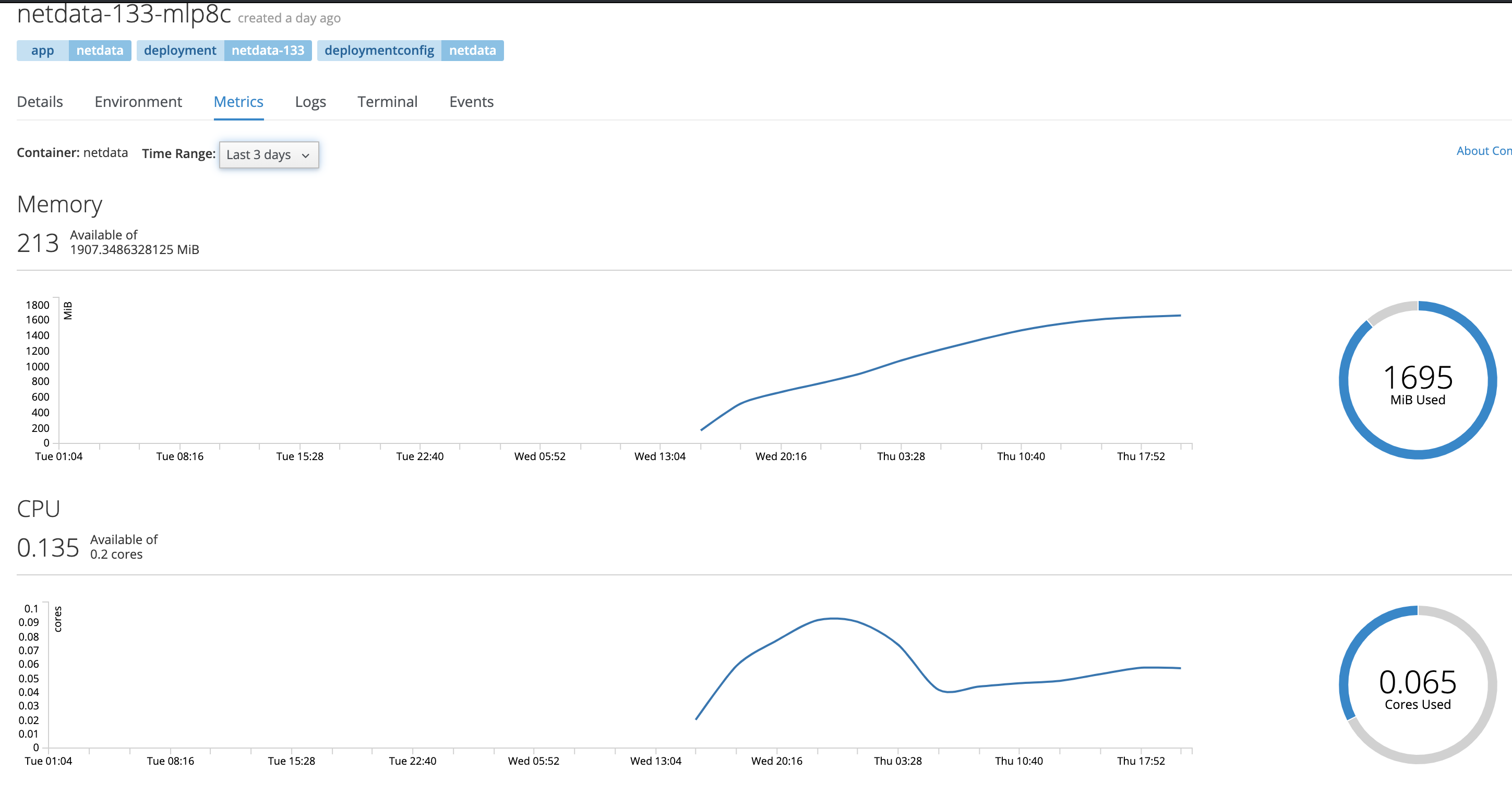Click the CPU line chart peak
The height and width of the screenshot is (795, 1512).
coord(834,618)
